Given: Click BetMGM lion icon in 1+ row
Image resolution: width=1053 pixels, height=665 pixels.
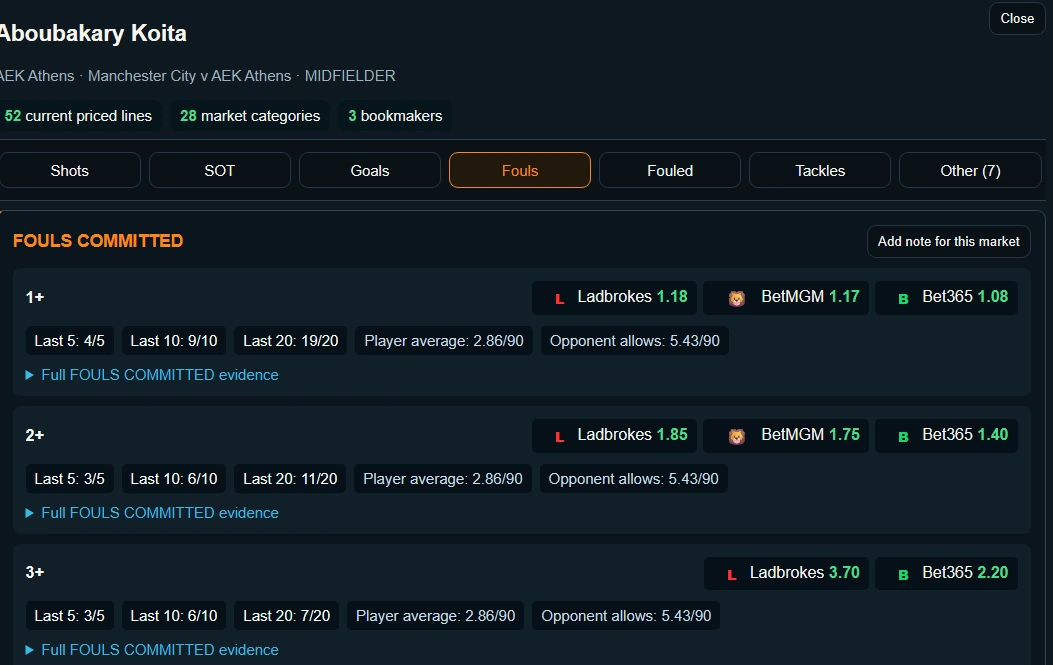Looking at the screenshot, I should 737,298.
